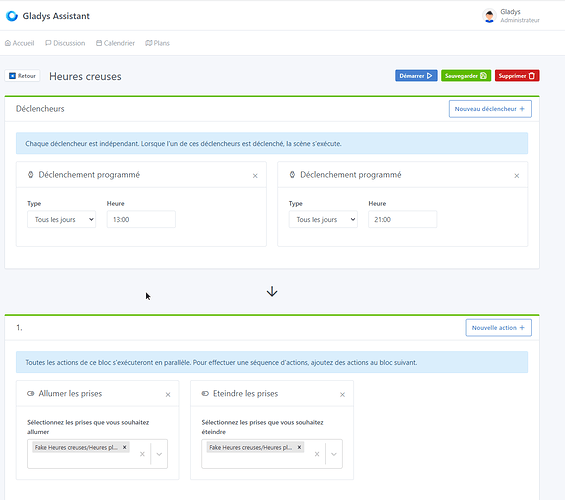The width and height of the screenshot is (565, 500).
Task: Click the toggle icon beside Eteindre les prises
Action: (x=205, y=393)
